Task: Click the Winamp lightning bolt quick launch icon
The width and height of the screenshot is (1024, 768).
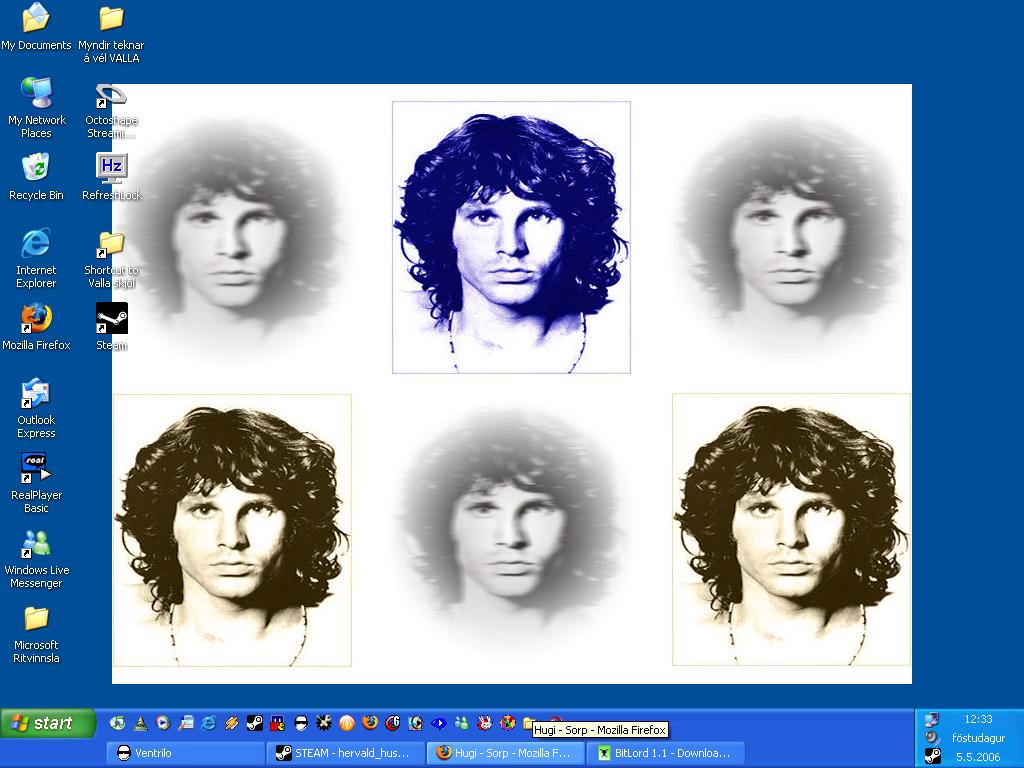Action: click(x=232, y=723)
